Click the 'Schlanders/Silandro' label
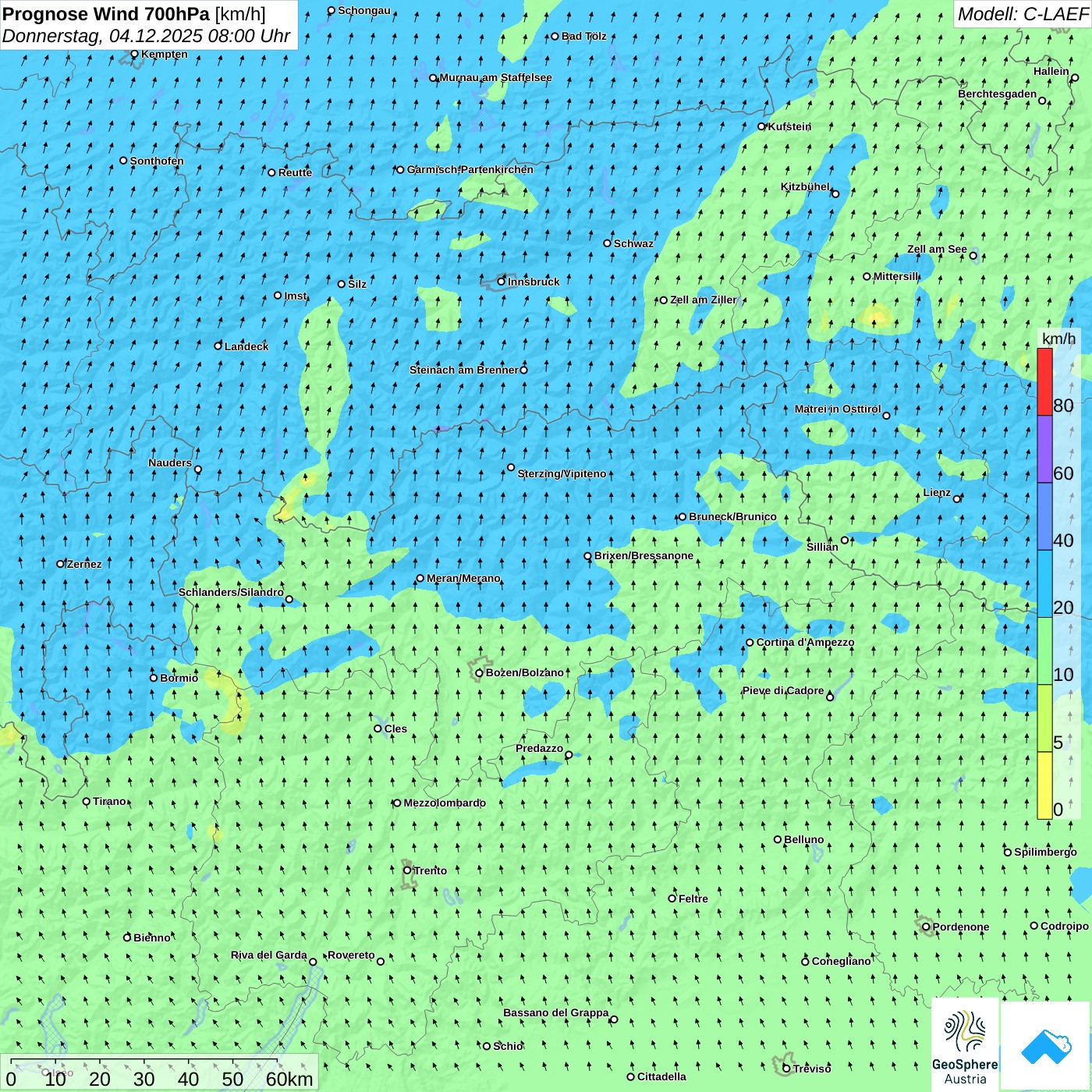This screenshot has width=1092, height=1092. (231, 592)
